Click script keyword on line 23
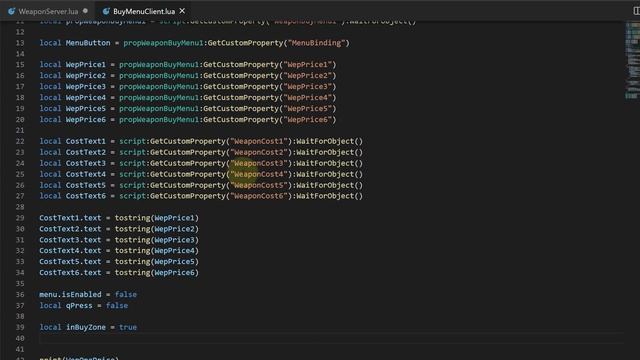 coord(132,152)
